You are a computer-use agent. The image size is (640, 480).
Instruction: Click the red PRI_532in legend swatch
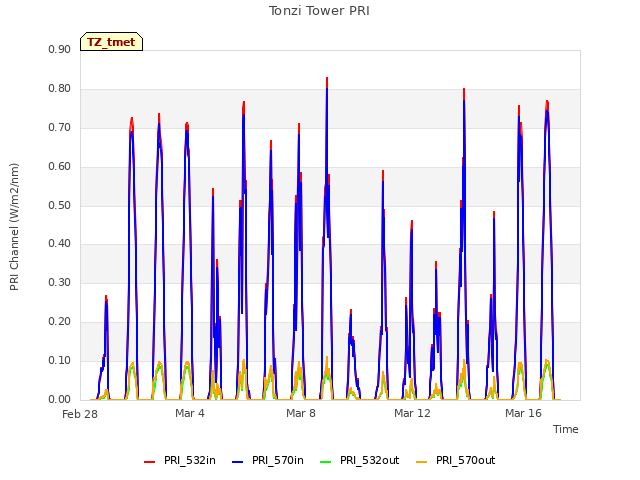click(150, 461)
